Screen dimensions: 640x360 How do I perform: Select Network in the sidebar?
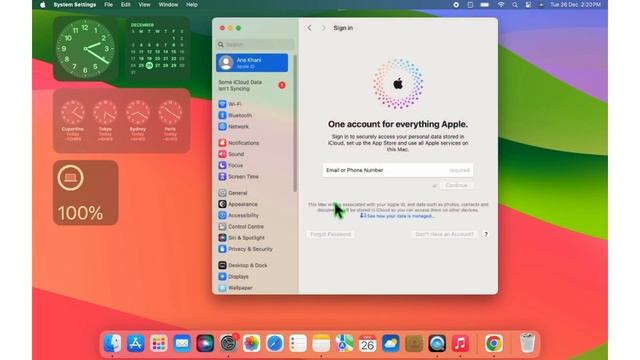pos(233,127)
